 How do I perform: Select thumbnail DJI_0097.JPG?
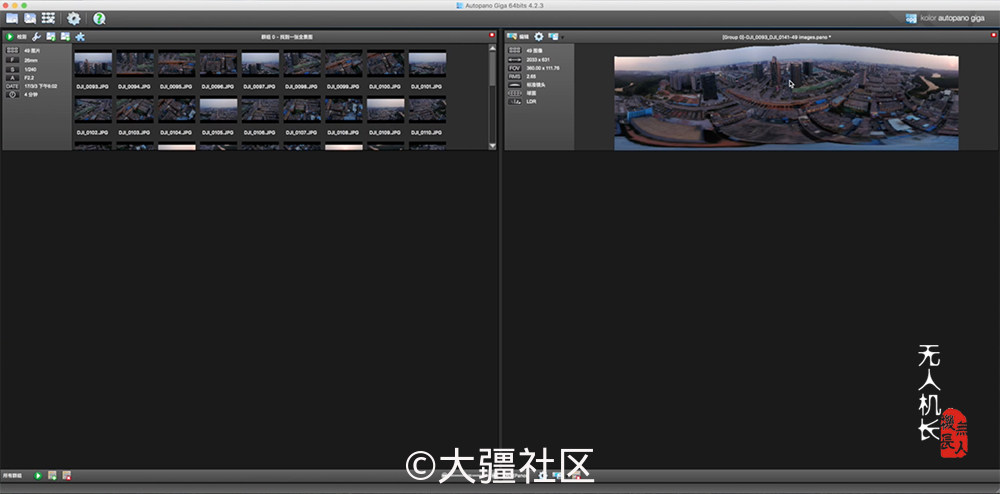click(x=260, y=64)
